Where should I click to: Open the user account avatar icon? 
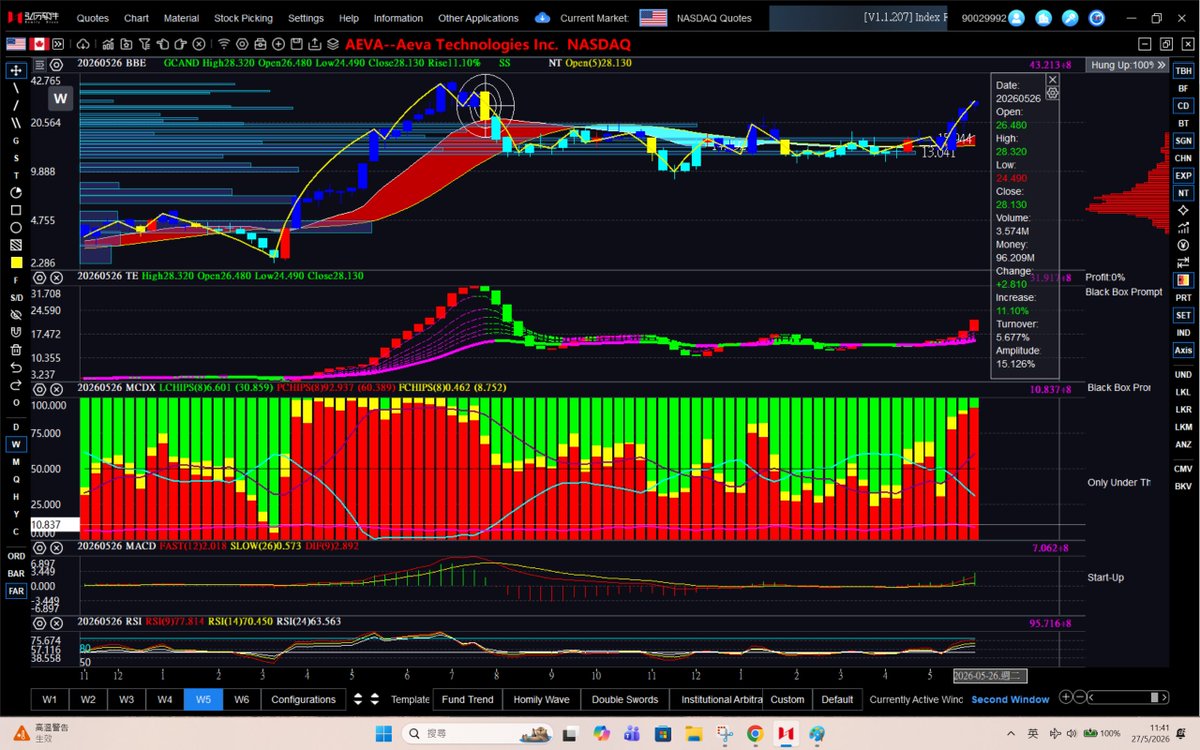click(x=1017, y=18)
